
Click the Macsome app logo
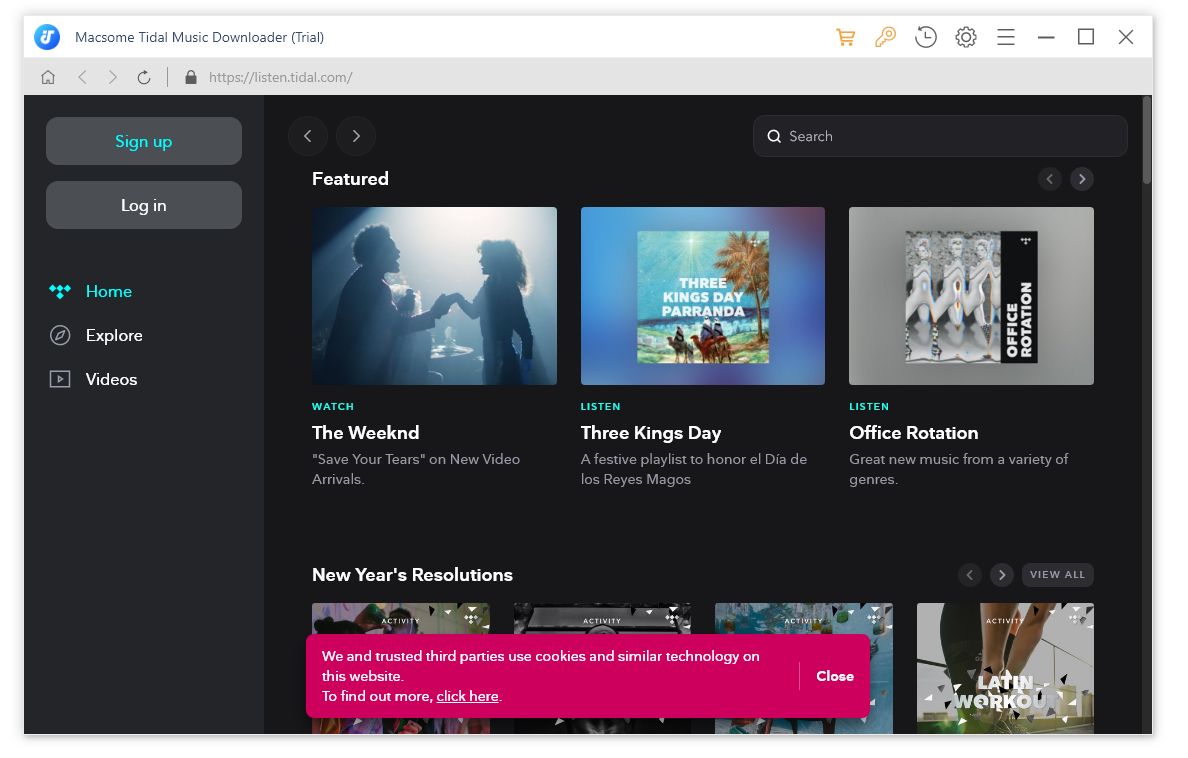pyautogui.click(x=47, y=36)
